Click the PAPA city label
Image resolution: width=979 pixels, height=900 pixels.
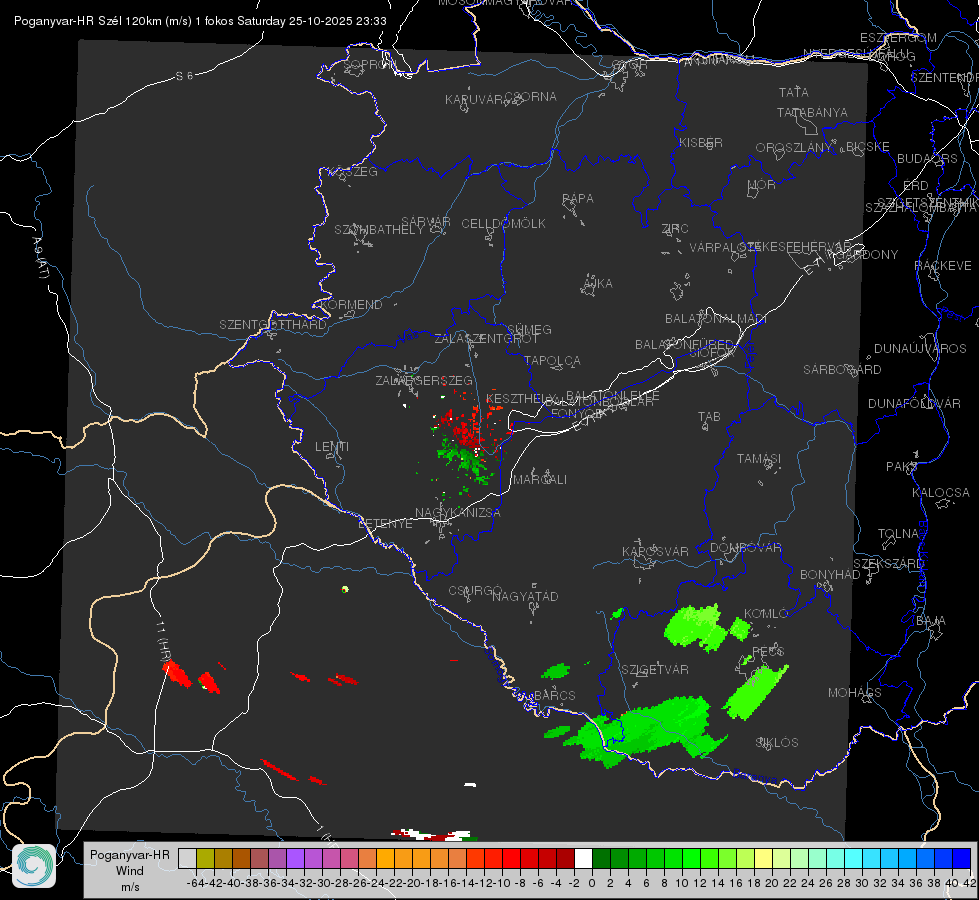tap(578, 199)
